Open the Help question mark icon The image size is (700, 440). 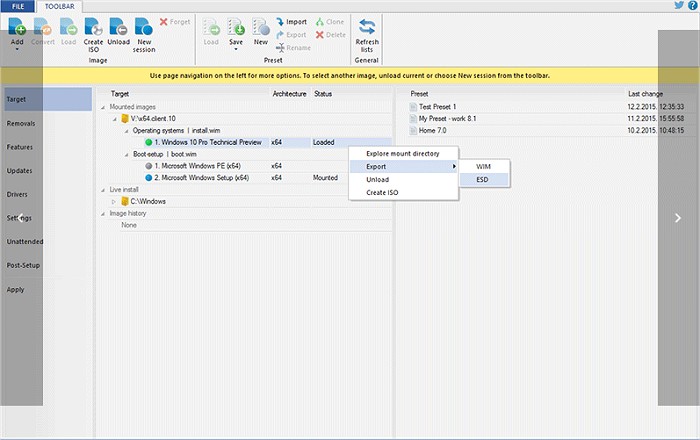point(692,5)
